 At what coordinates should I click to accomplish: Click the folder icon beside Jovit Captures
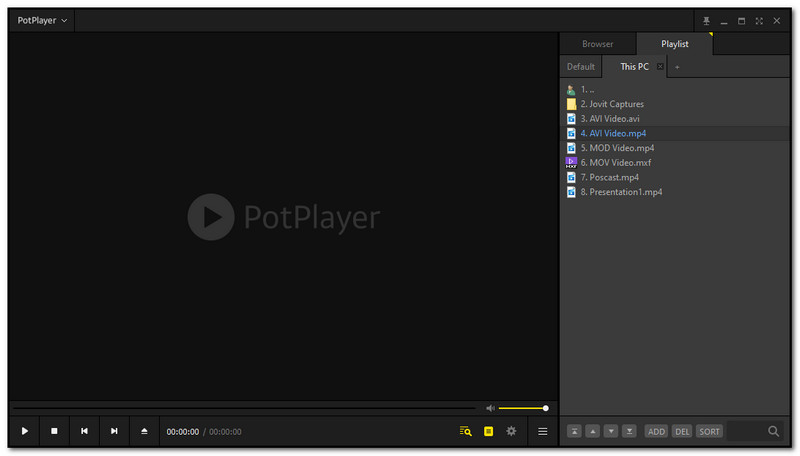coord(571,104)
